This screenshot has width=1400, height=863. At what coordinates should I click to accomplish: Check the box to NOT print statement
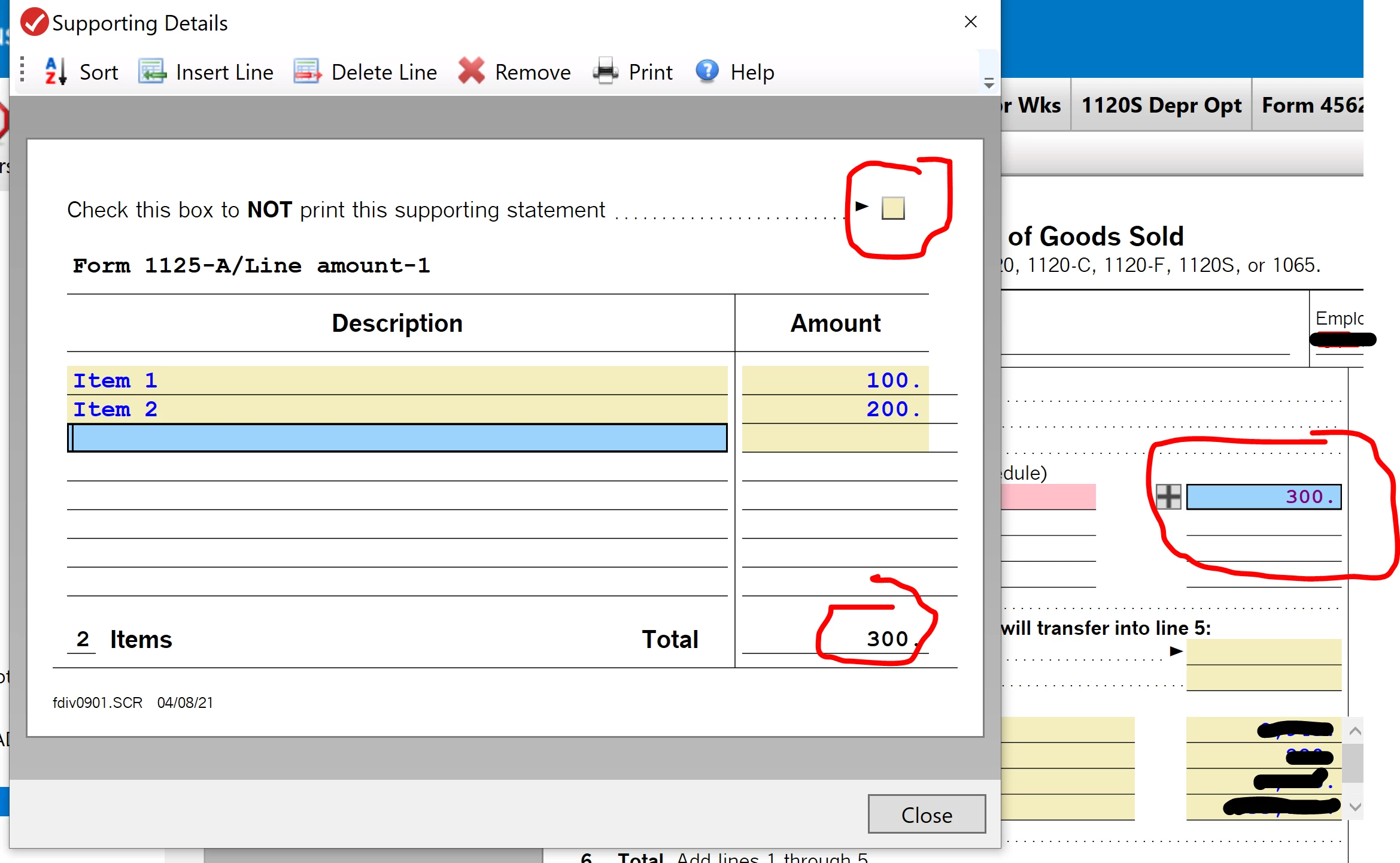pyautogui.click(x=892, y=208)
